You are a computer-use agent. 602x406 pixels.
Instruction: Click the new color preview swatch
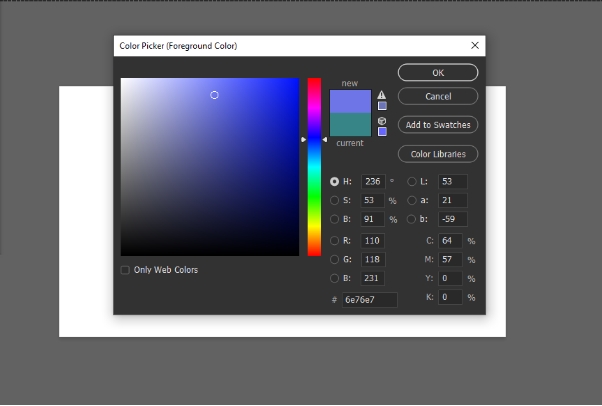(x=350, y=101)
